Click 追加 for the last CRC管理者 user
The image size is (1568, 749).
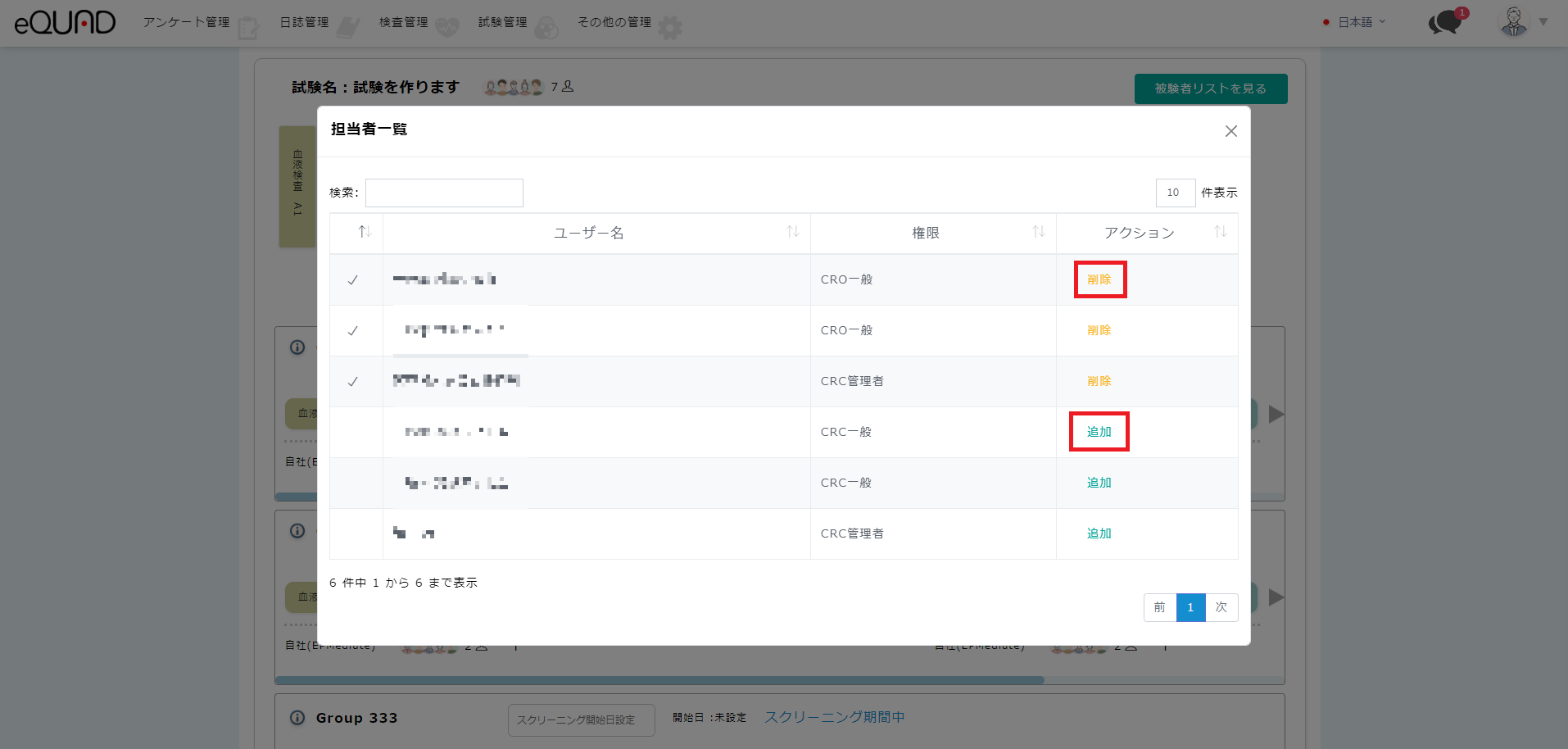1099,533
